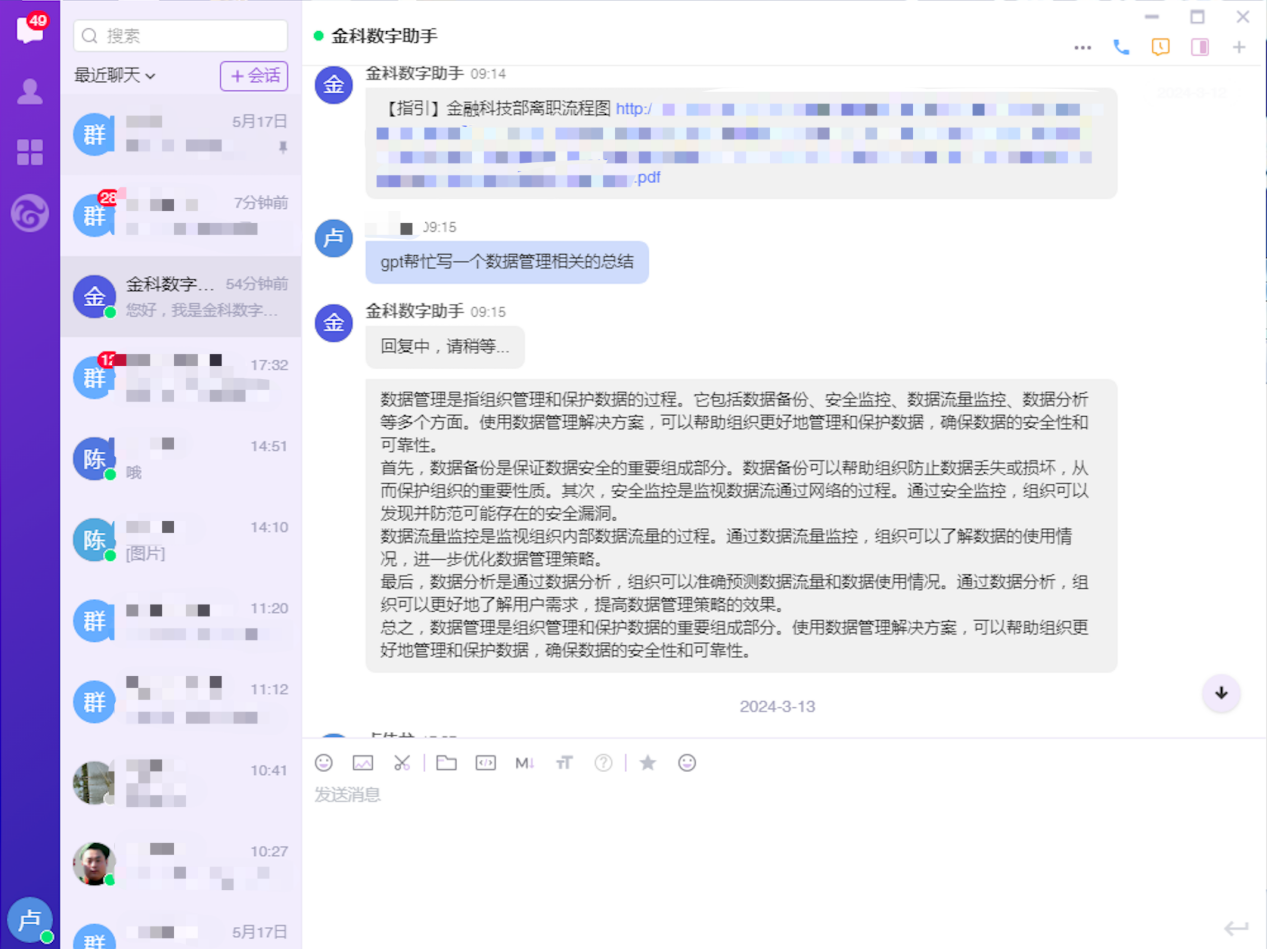Viewport: 1267px width, 949px height.
Task: Click the smiley face icon after the star
Action: (x=687, y=763)
